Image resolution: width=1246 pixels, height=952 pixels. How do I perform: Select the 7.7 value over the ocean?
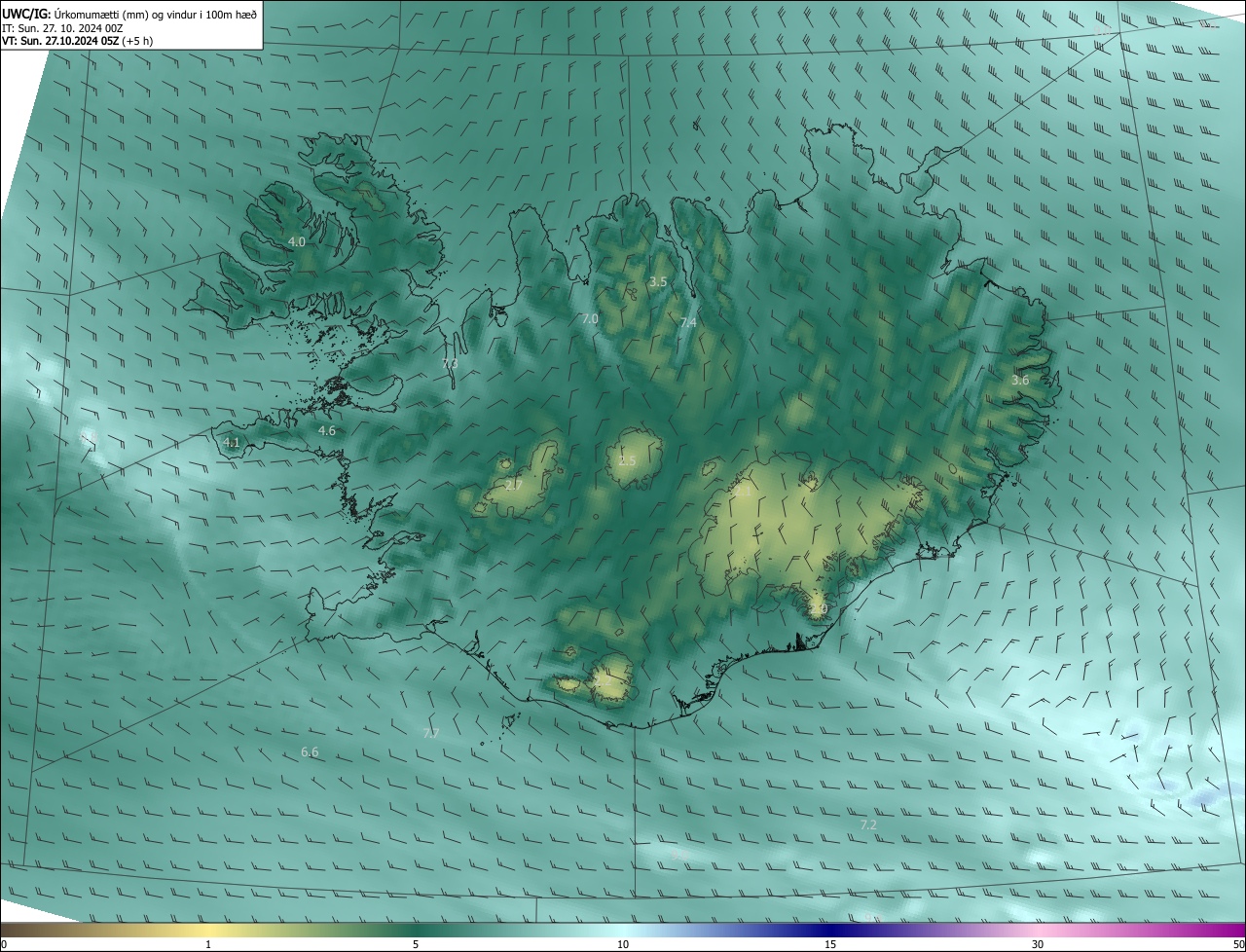(x=431, y=733)
